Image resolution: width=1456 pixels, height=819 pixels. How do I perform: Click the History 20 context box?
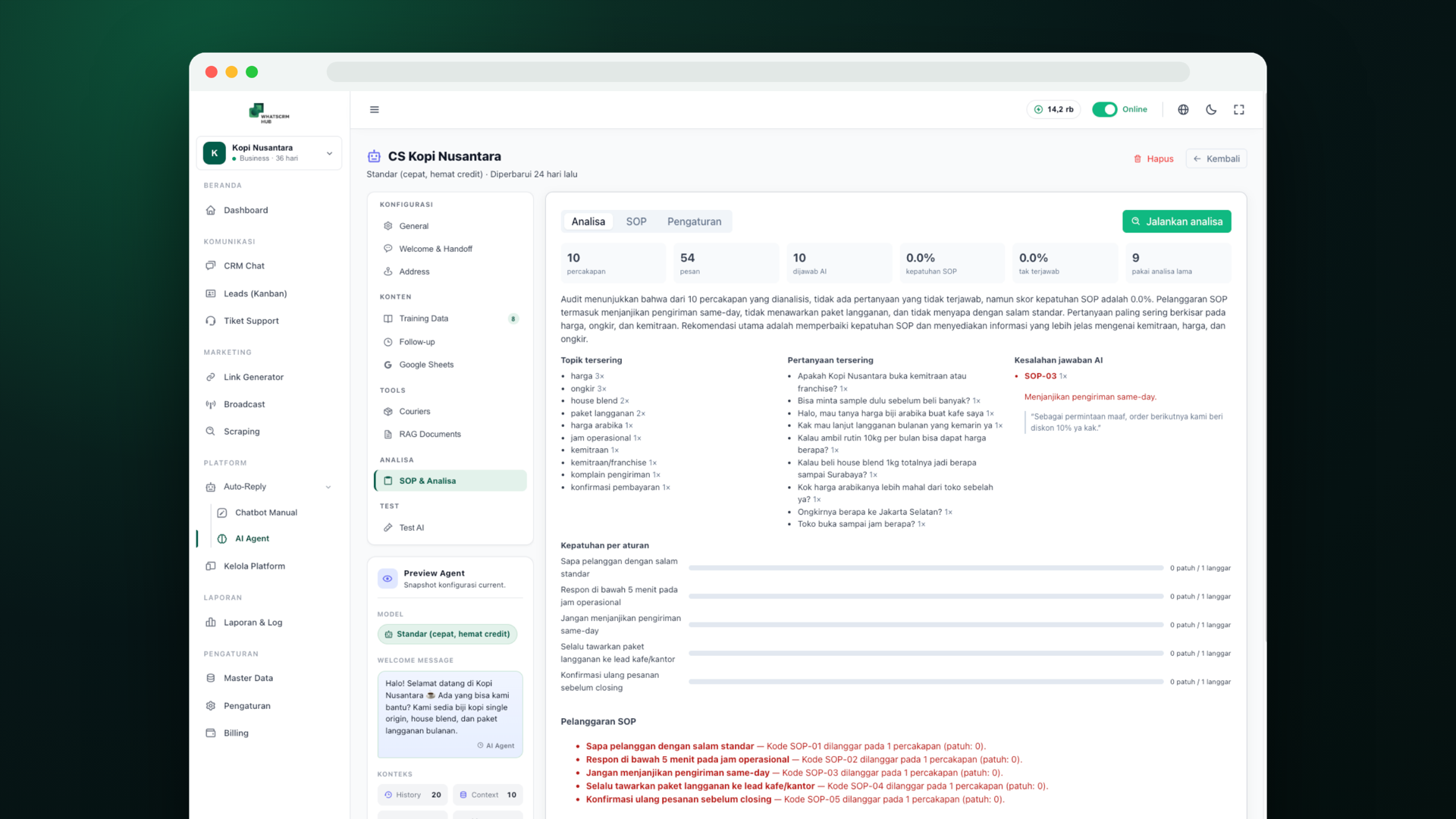pos(413,795)
